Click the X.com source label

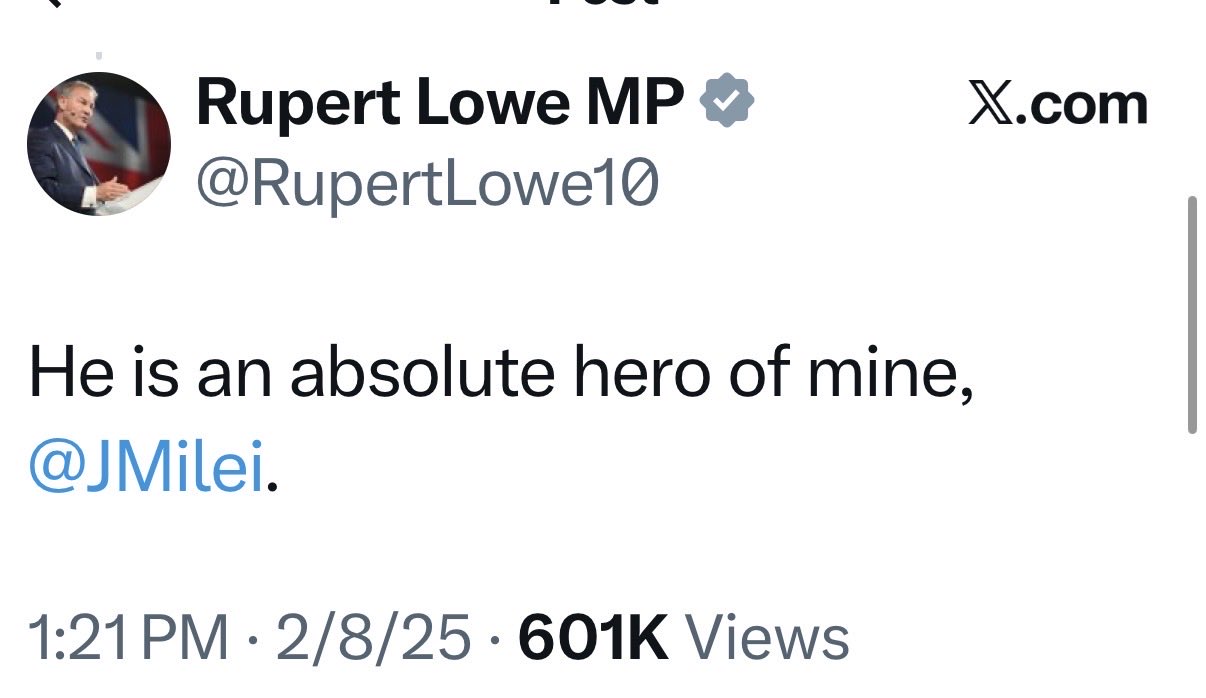click(x=1058, y=105)
